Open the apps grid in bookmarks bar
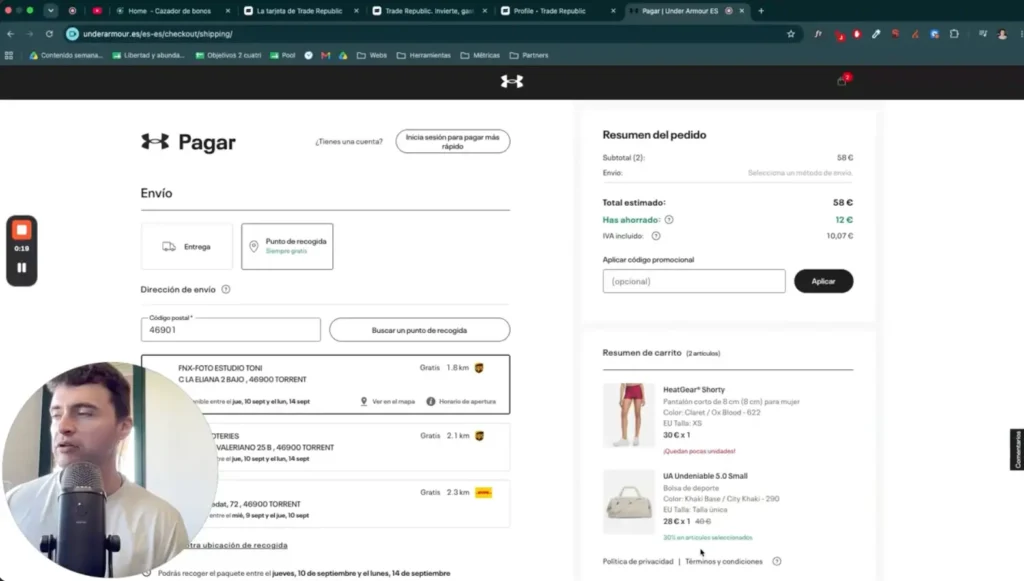The height and width of the screenshot is (581, 1024). [x=8, y=55]
